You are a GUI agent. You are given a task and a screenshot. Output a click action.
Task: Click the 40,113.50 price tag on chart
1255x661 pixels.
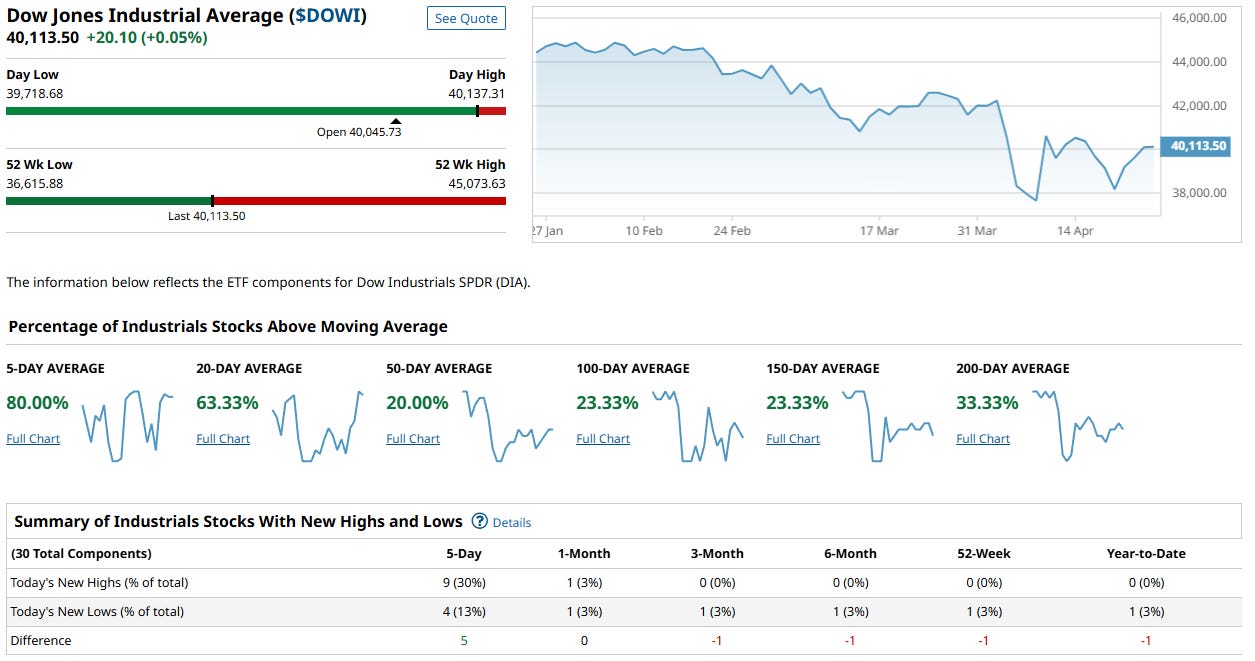coord(1198,146)
